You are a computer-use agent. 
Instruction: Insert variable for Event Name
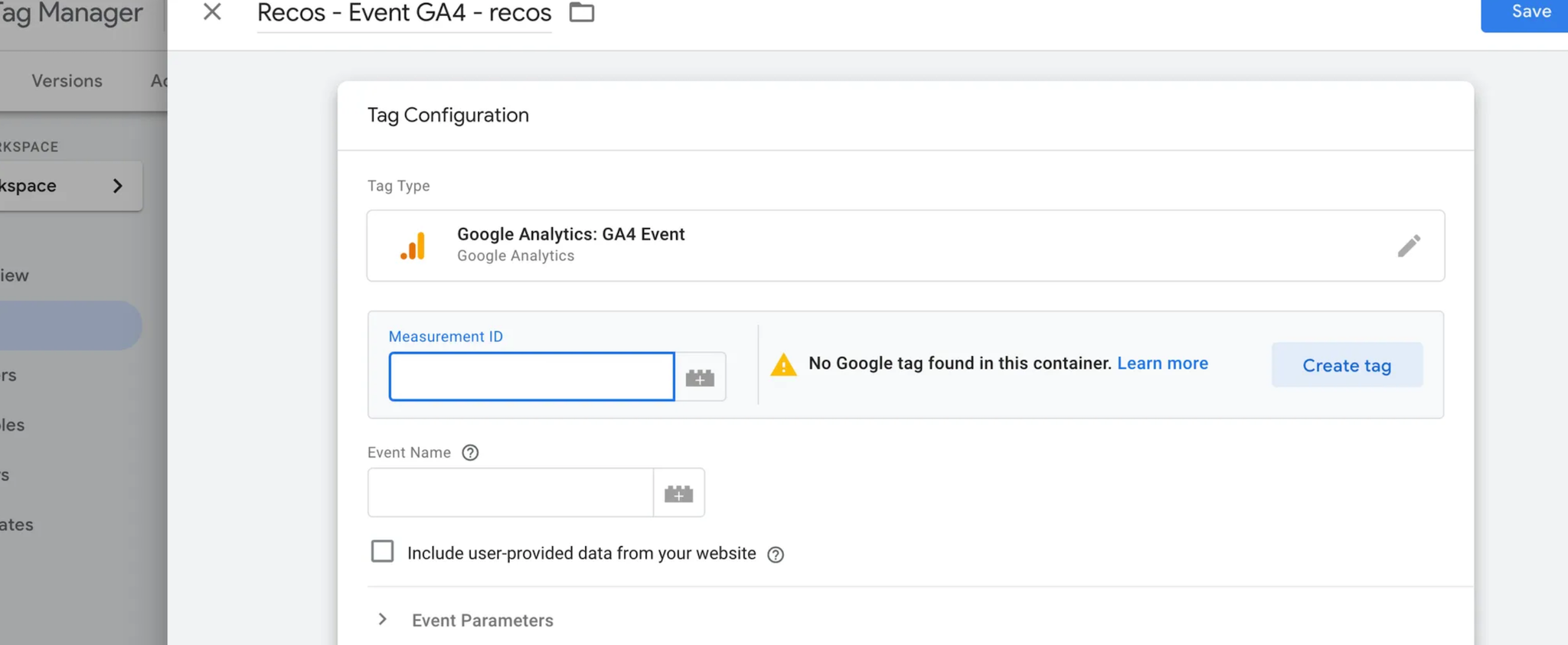pos(679,494)
